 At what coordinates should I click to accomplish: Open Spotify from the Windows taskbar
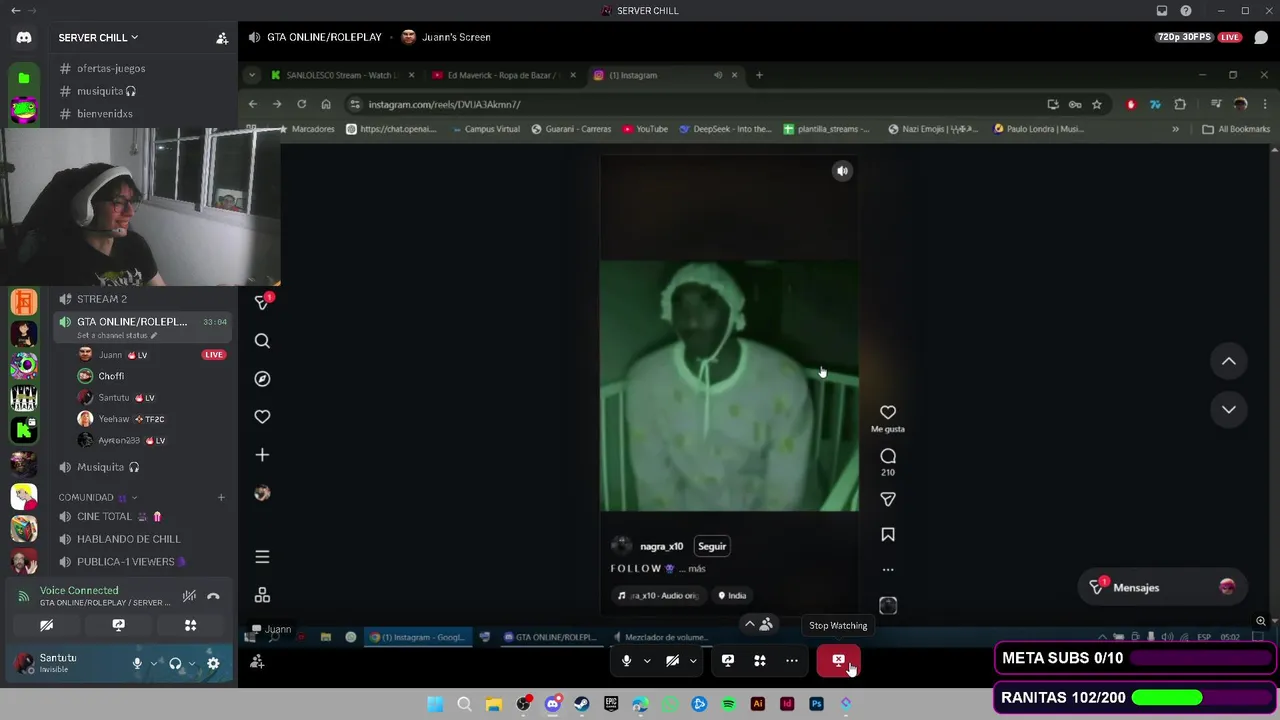tap(728, 704)
